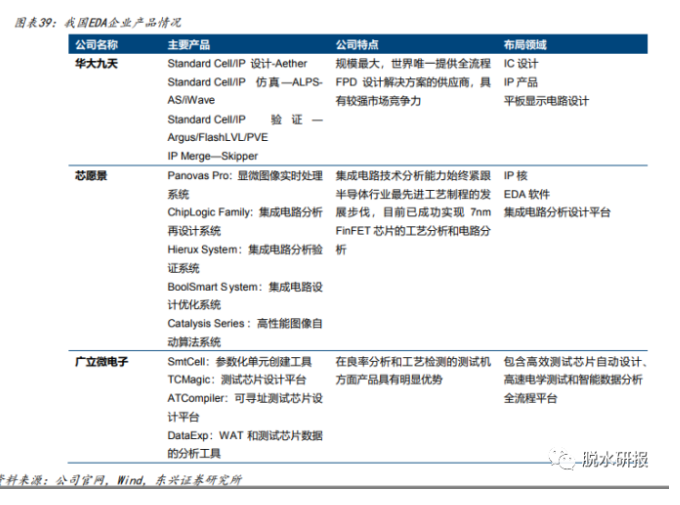Click 'FinFET 芯片的工艺分析和电路分' line
The image size is (680, 505).
tap(413, 231)
